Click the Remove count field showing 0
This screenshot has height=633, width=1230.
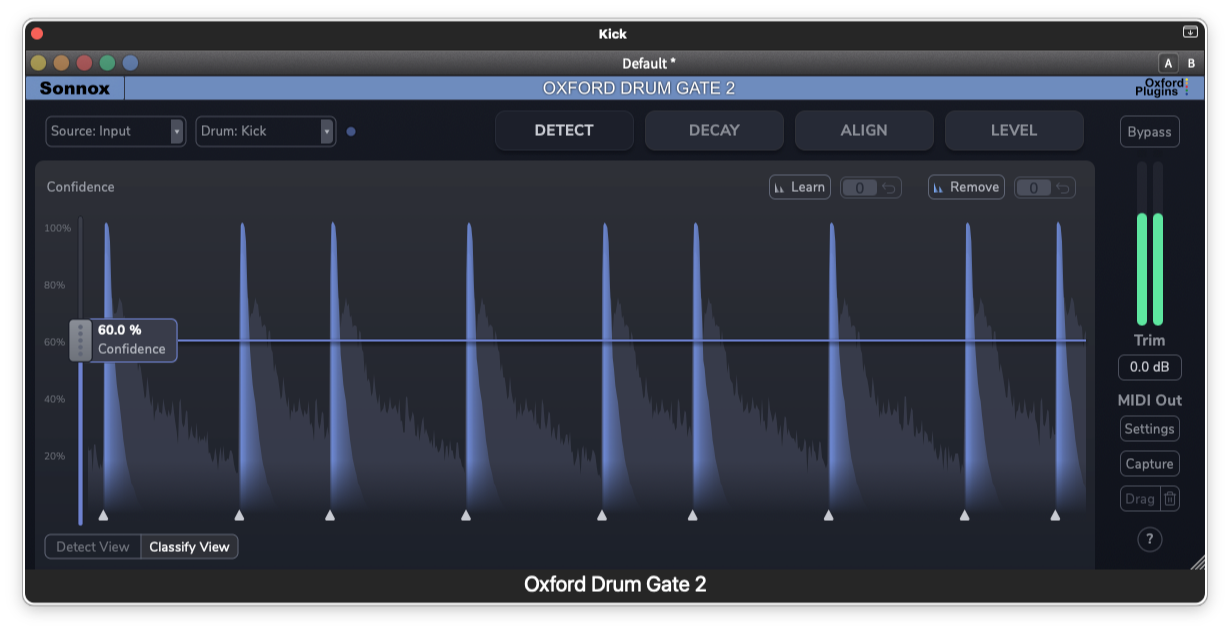point(1033,188)
